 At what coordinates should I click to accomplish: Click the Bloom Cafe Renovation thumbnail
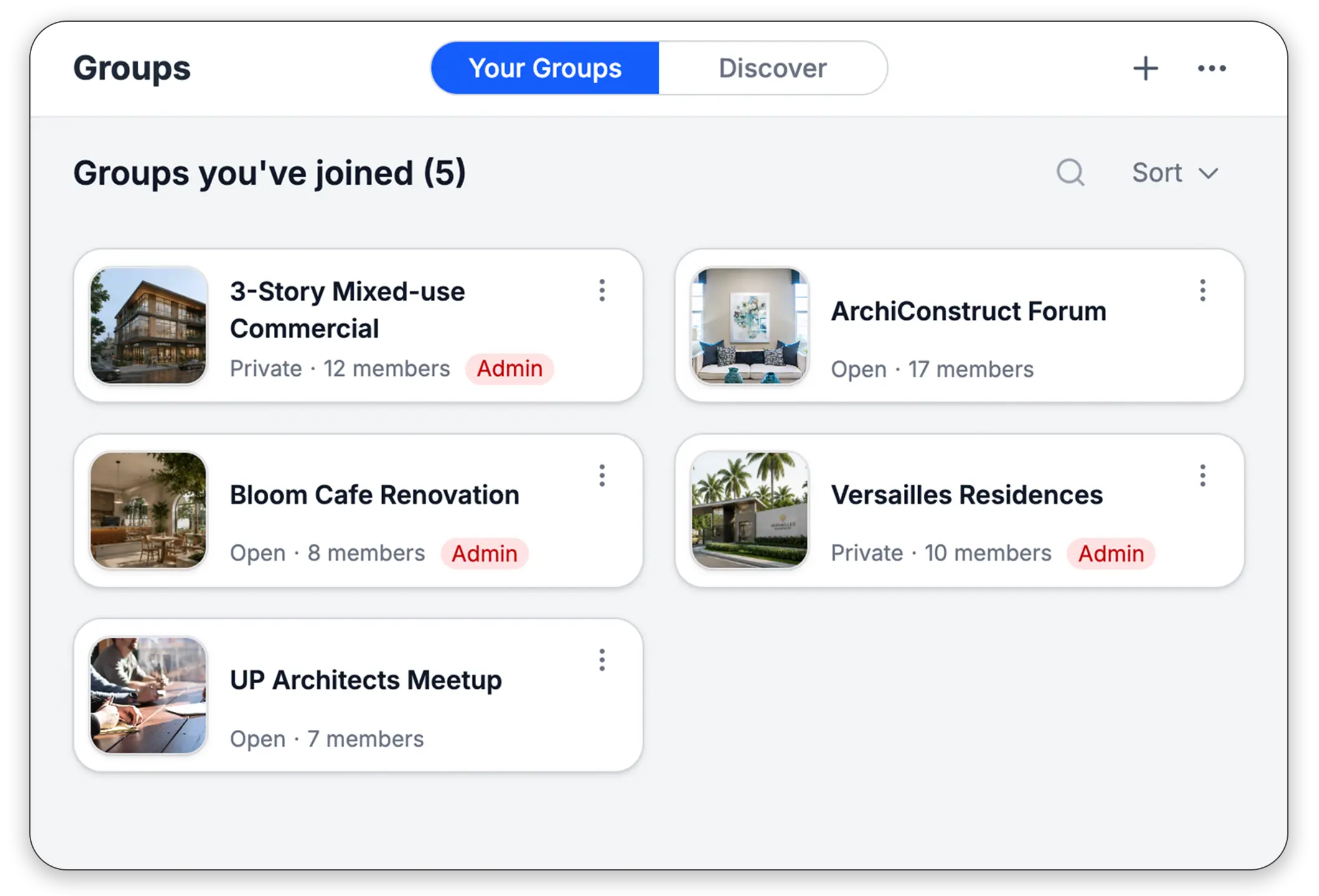(x=148, y=510)
